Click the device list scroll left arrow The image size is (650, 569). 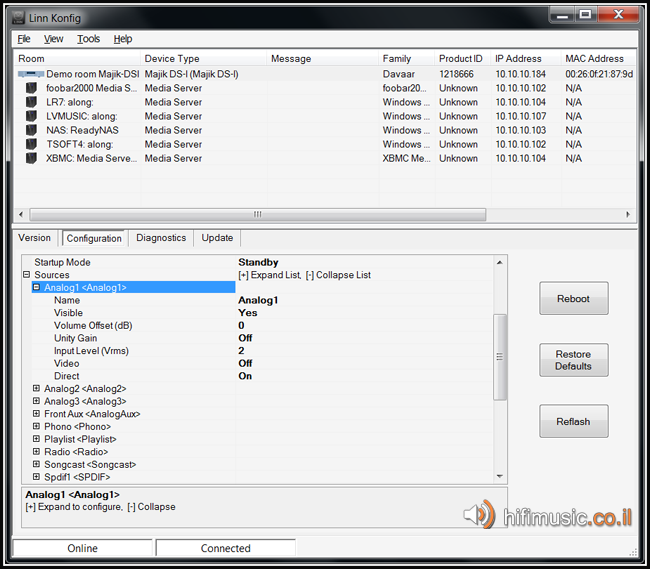[21, 214]
